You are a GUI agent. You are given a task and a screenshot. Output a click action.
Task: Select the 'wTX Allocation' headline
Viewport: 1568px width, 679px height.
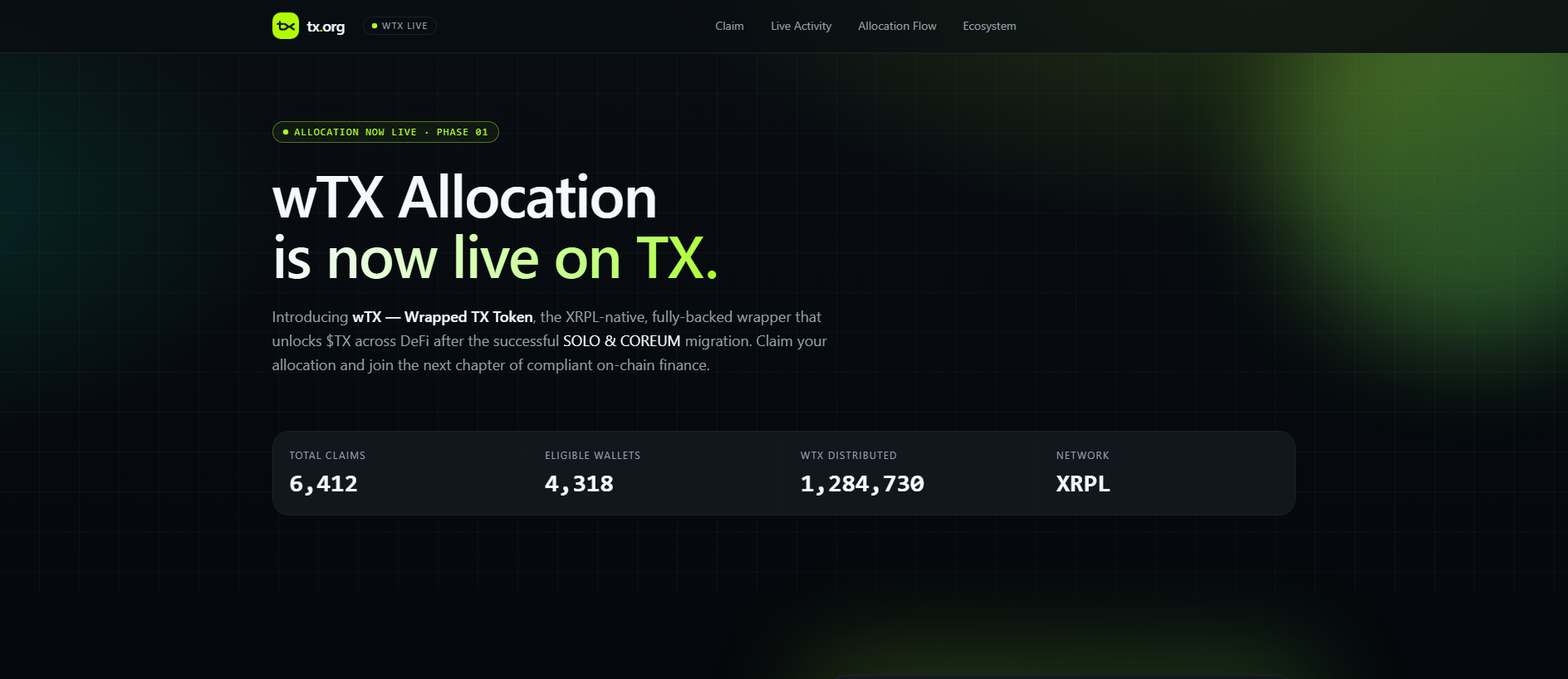pos(464,198)
